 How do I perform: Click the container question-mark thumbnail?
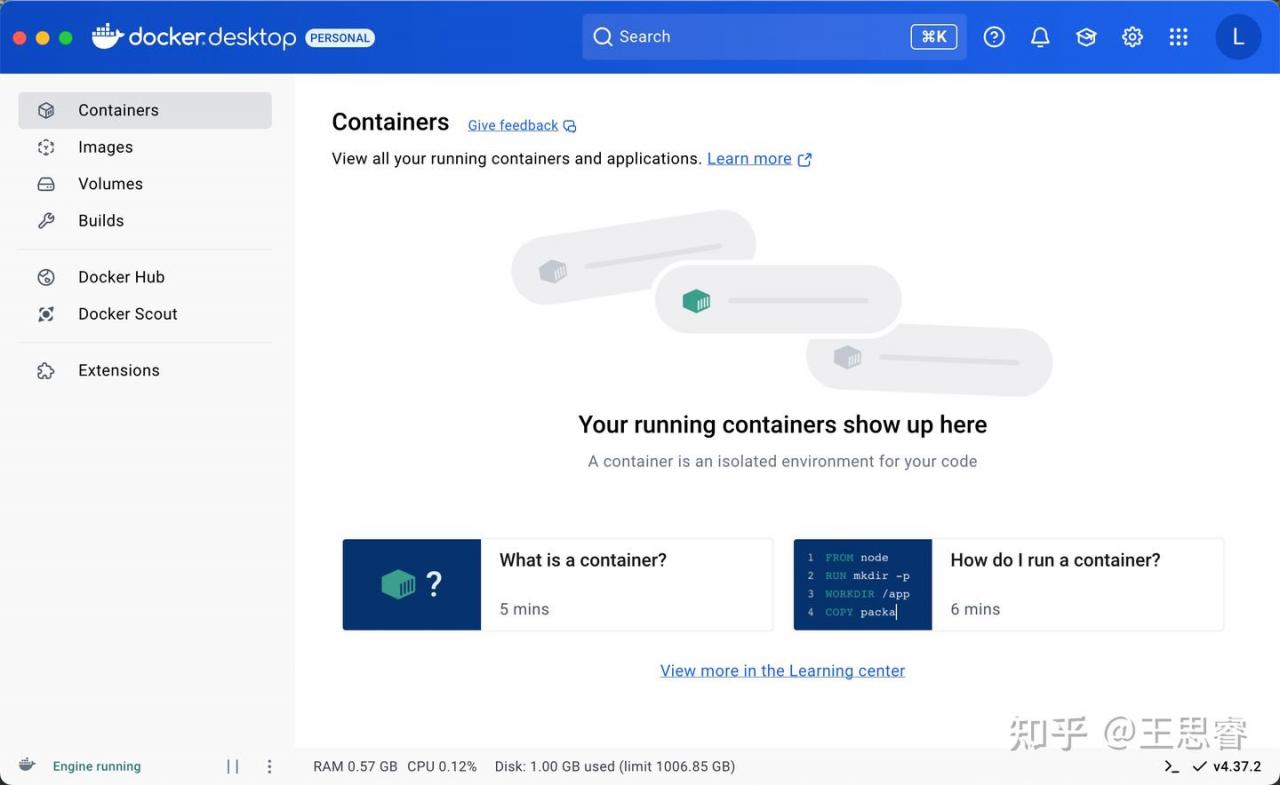(x=412, y=585)
